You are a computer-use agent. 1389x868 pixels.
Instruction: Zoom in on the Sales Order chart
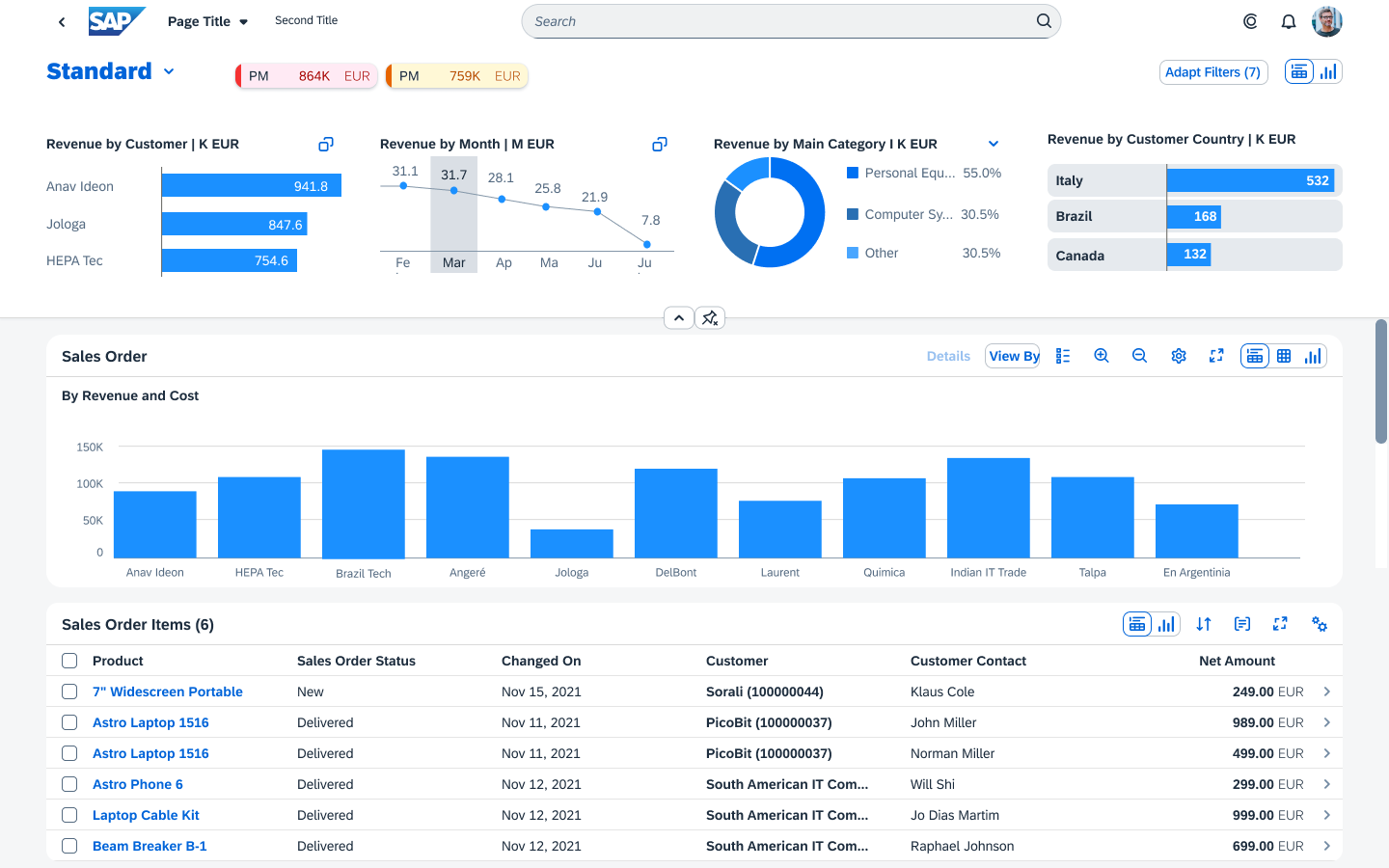1102,356
